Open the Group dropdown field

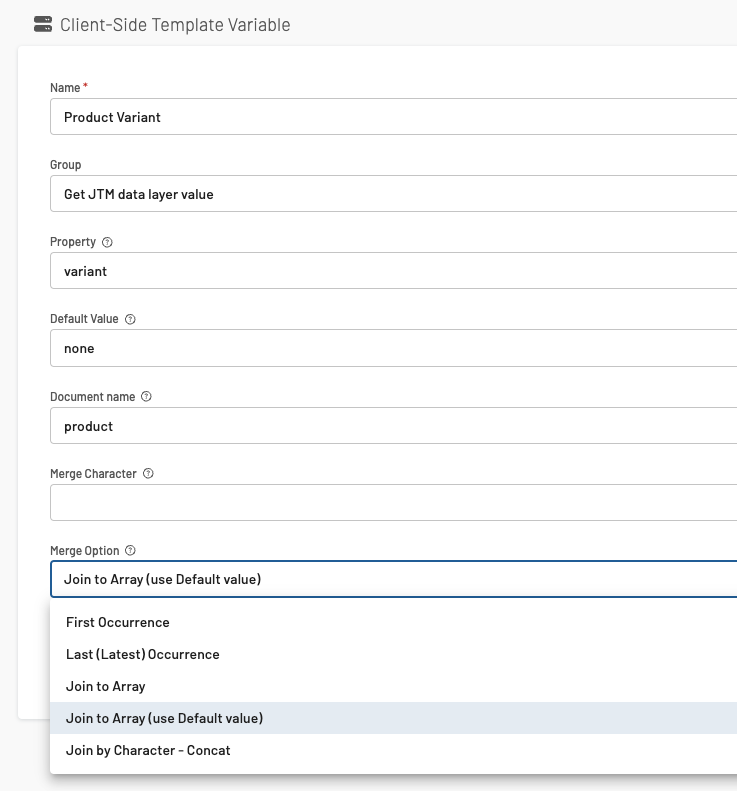(393, 194)
